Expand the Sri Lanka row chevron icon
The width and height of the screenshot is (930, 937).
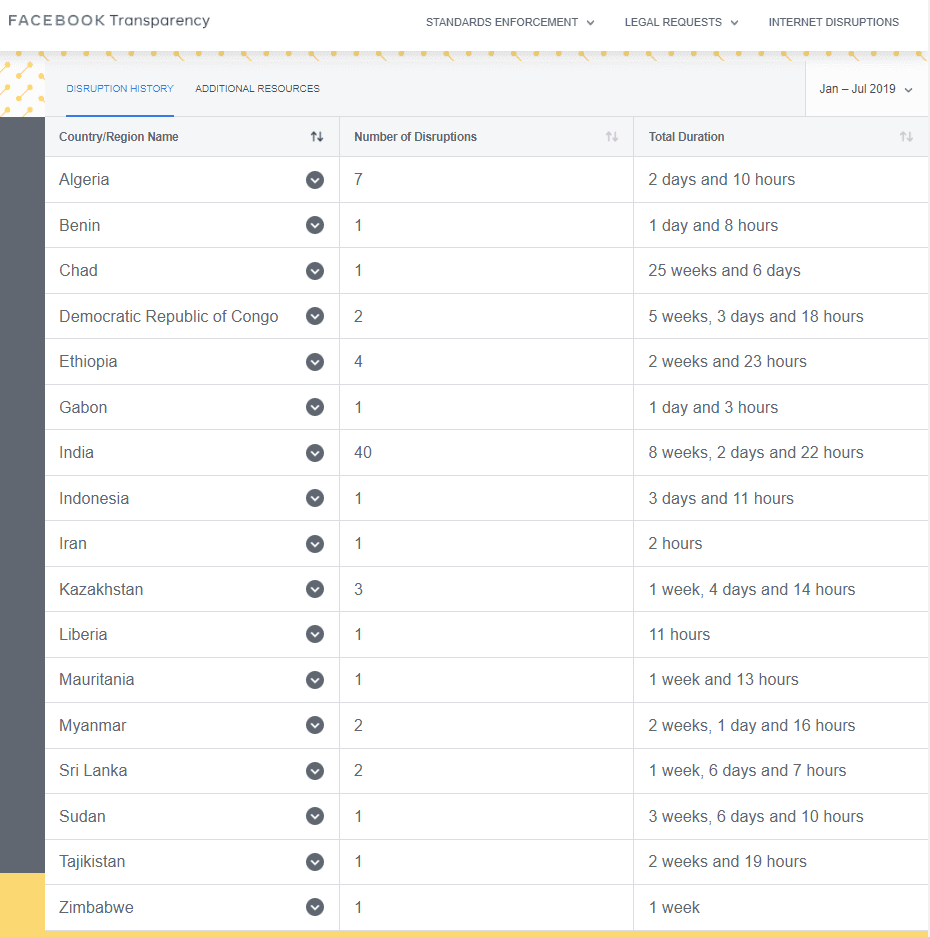click(315, 771)
